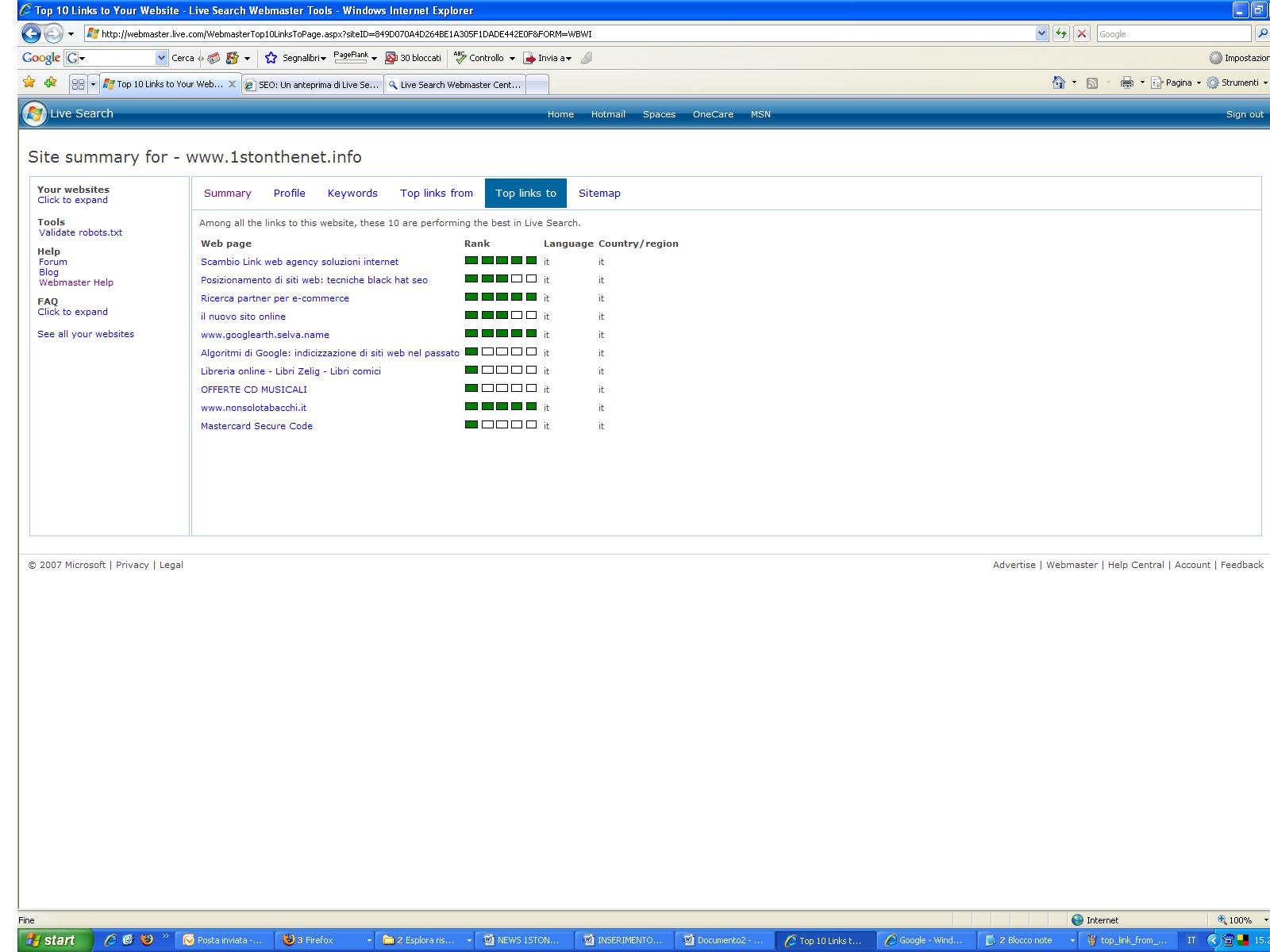Click the Google toolbar search input
The image size is (1270, 952).
pyautogui.click(x=117, y=58)
